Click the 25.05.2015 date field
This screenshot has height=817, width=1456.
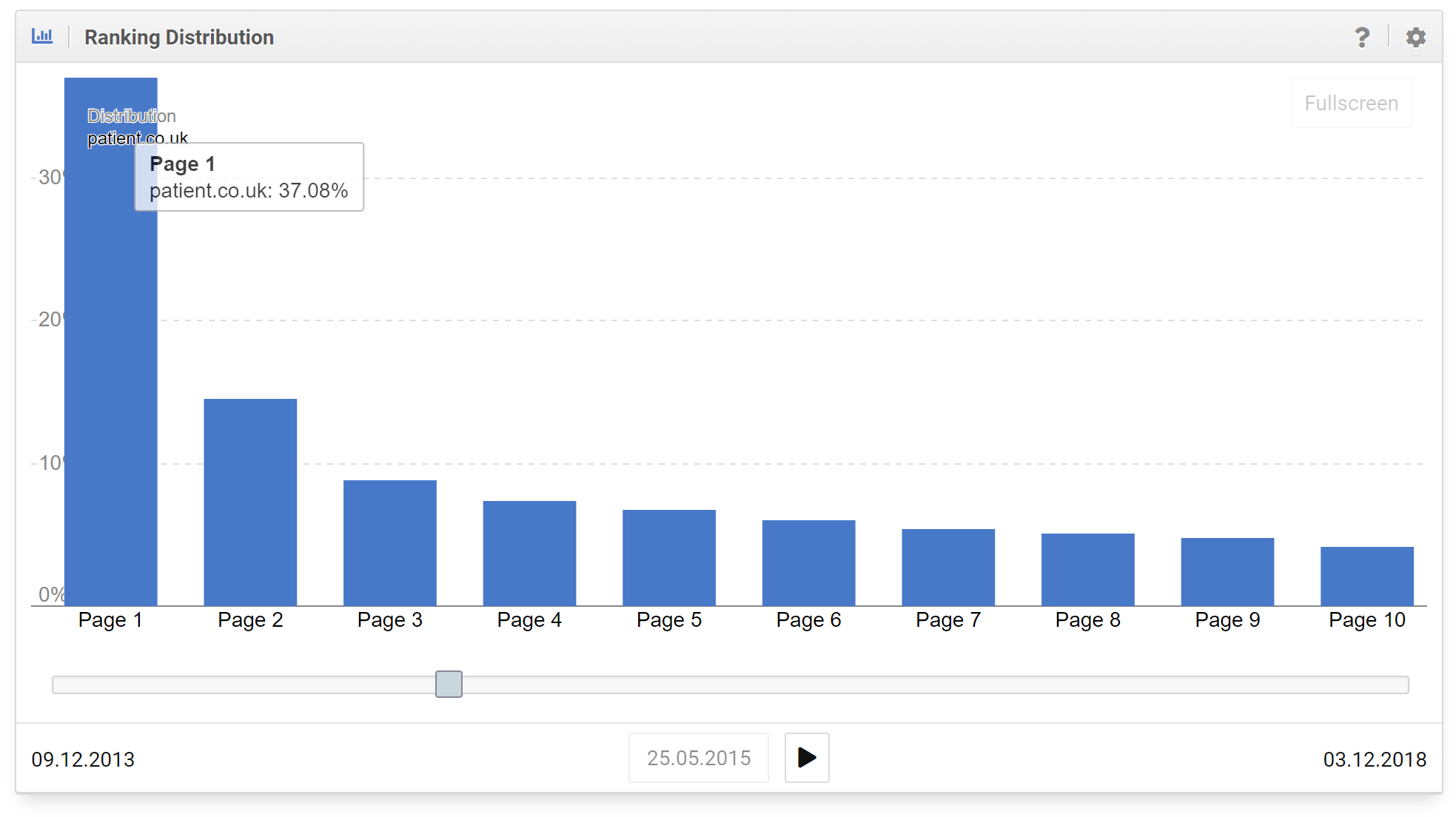point(698,757)
